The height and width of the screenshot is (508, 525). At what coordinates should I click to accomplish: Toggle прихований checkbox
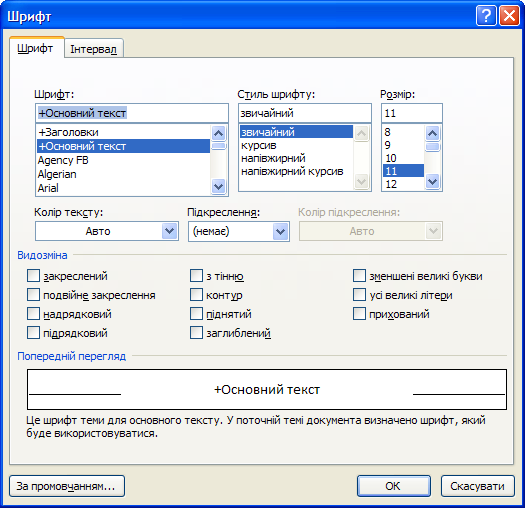(359, 314)
